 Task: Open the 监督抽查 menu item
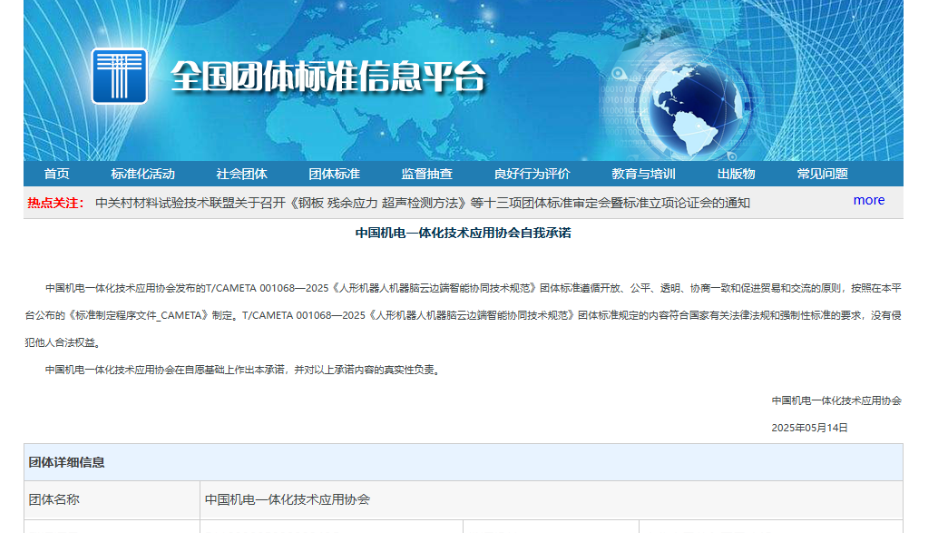point(427,174)
